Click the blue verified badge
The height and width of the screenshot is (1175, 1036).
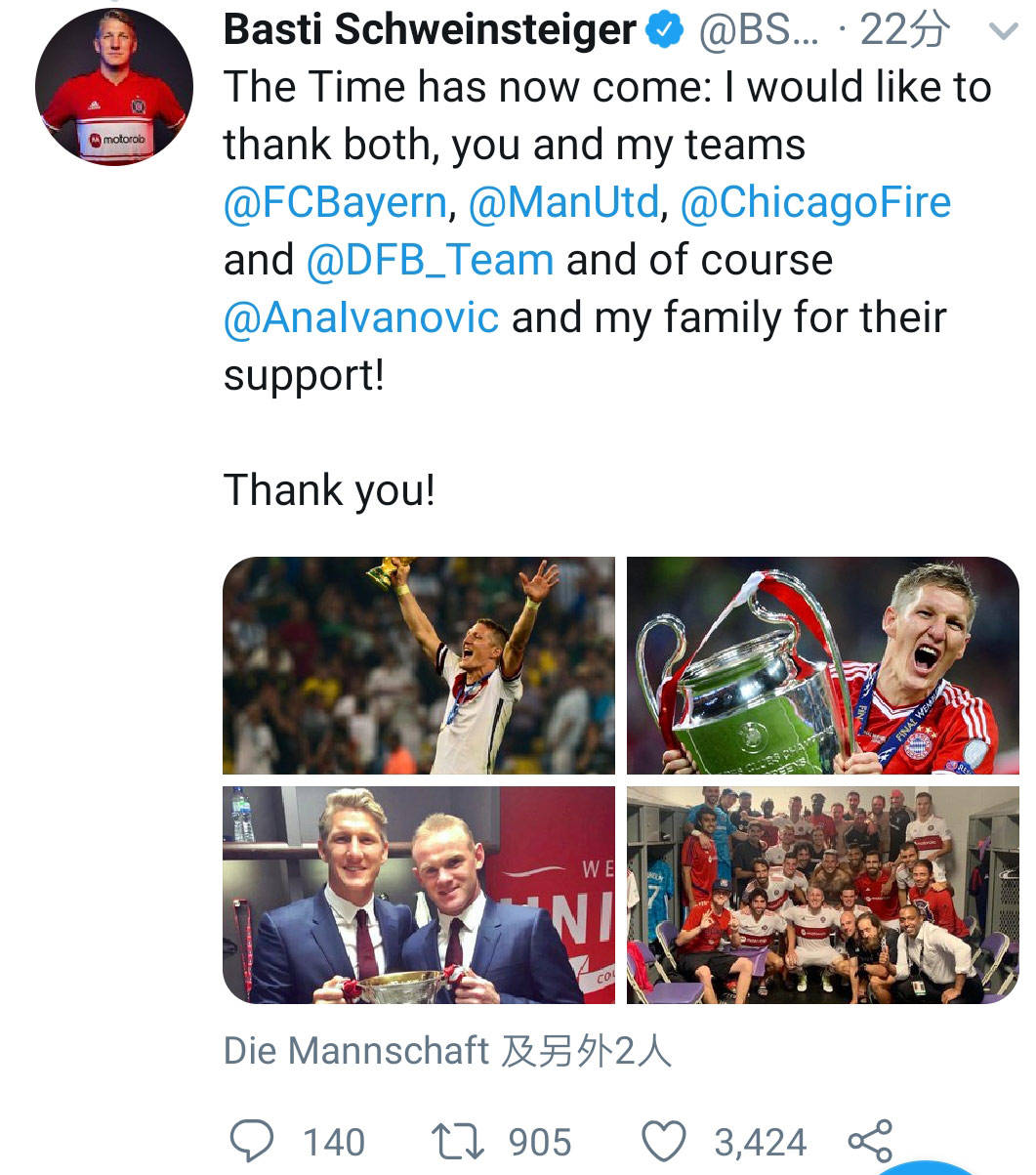tap(666, 32)
